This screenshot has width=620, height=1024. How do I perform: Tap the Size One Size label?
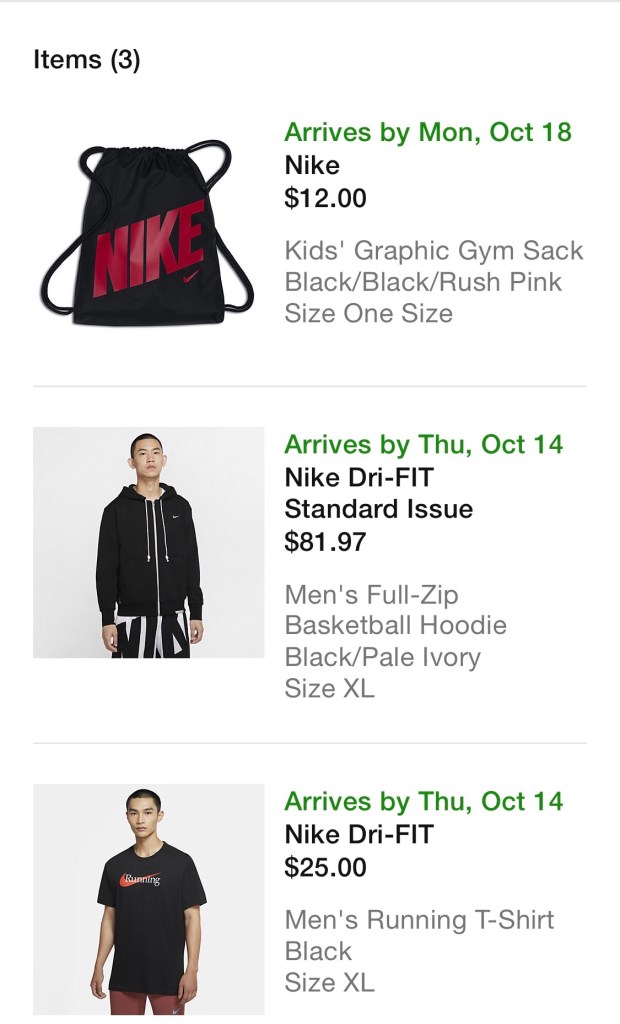368,314
